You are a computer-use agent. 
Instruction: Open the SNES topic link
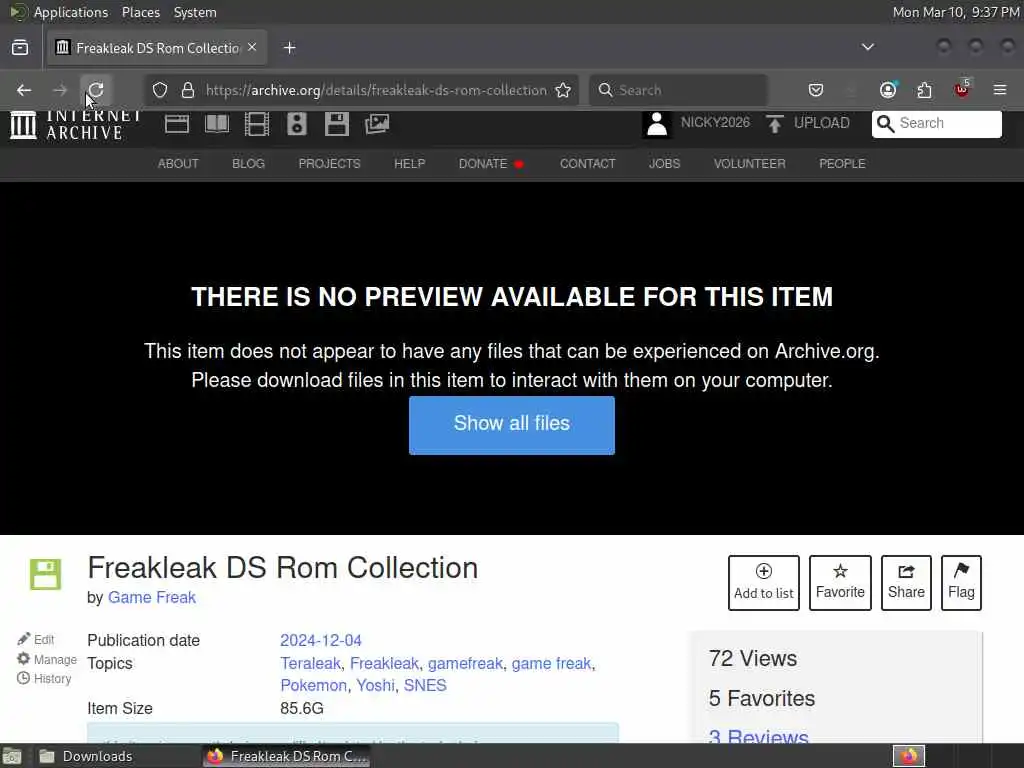coord(425,686)
